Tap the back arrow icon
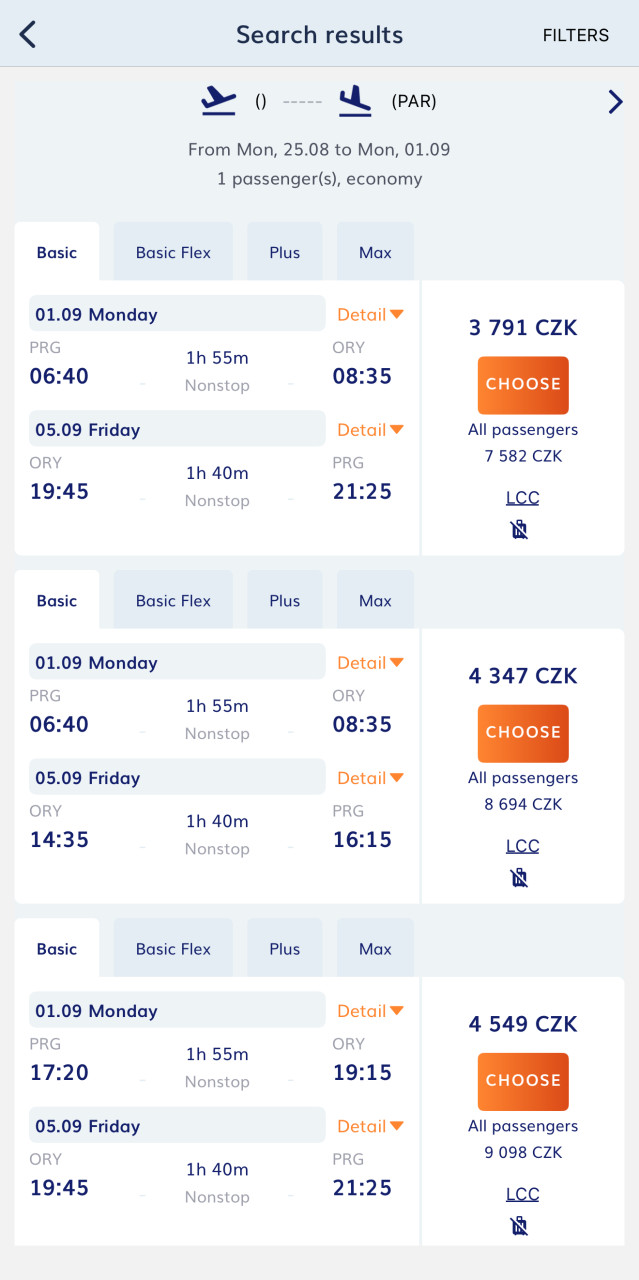This screenshot has width=639, height=1280. [28, 34]
